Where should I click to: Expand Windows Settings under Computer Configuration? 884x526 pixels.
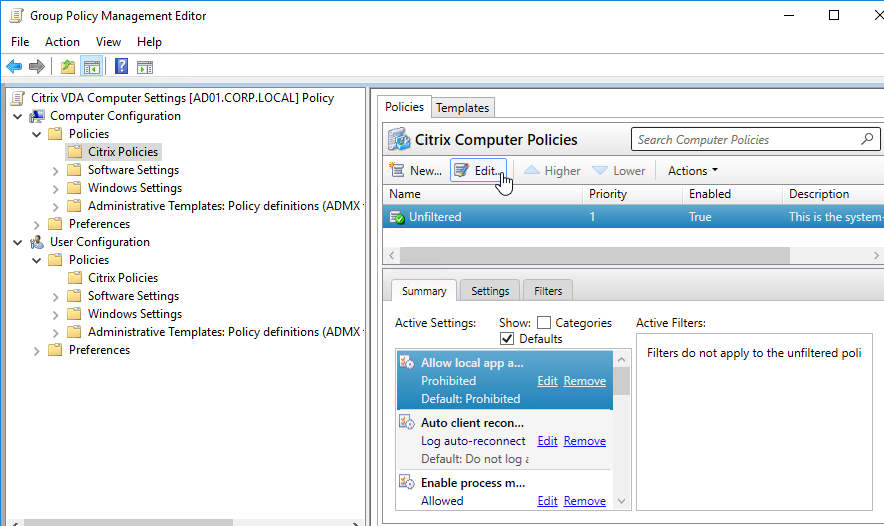pyautogui.click(x=55, y=188)
